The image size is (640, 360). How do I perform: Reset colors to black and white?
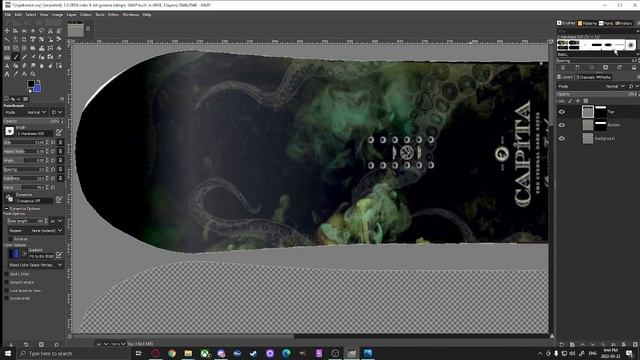tap(30, 91)
